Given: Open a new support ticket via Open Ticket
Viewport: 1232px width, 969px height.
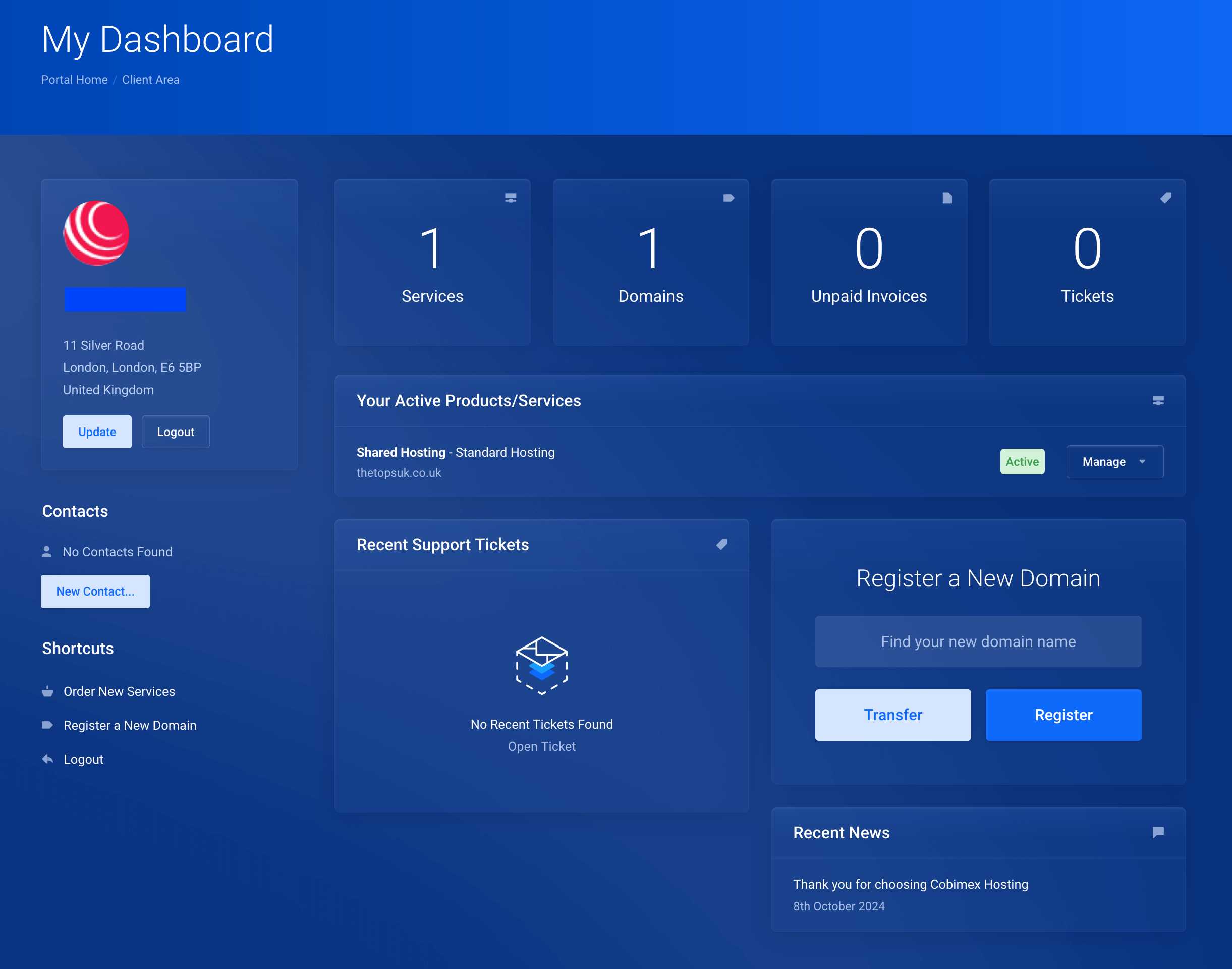Looking at the screenshot, I should point(542,746).
